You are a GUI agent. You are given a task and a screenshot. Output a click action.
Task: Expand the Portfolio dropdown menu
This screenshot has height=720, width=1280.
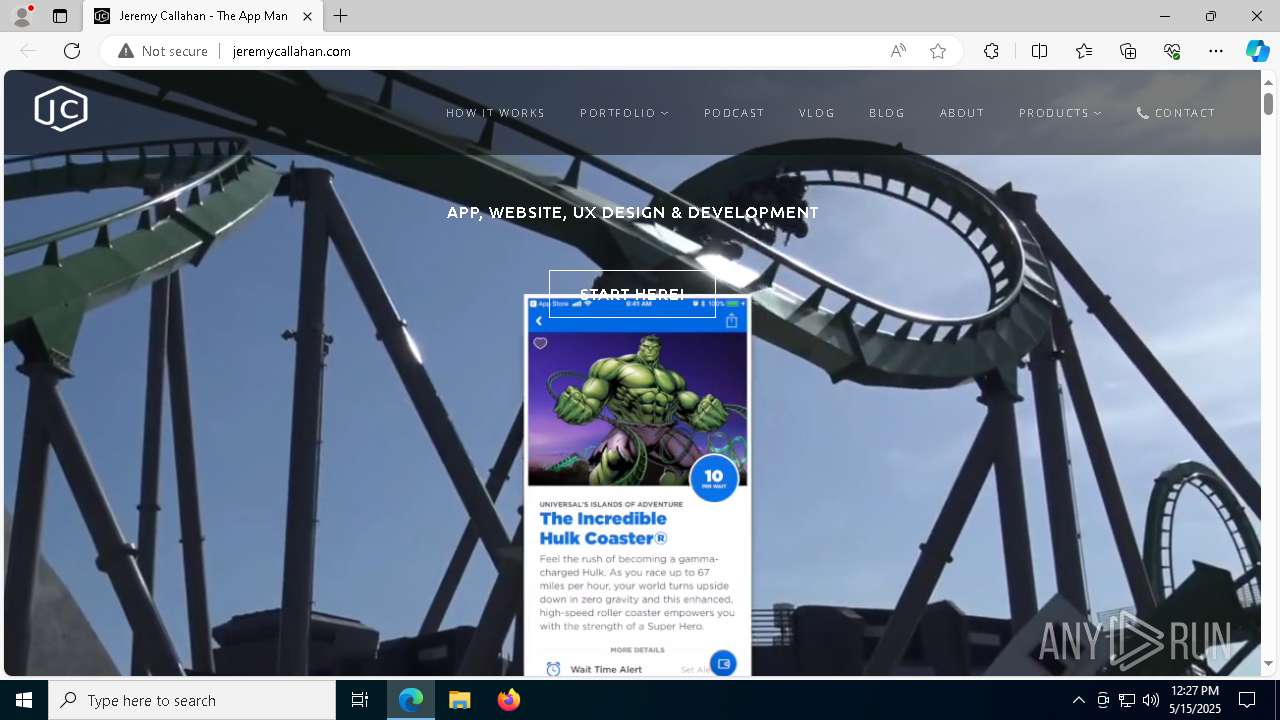pyautogui.click(x=625, y=113)
